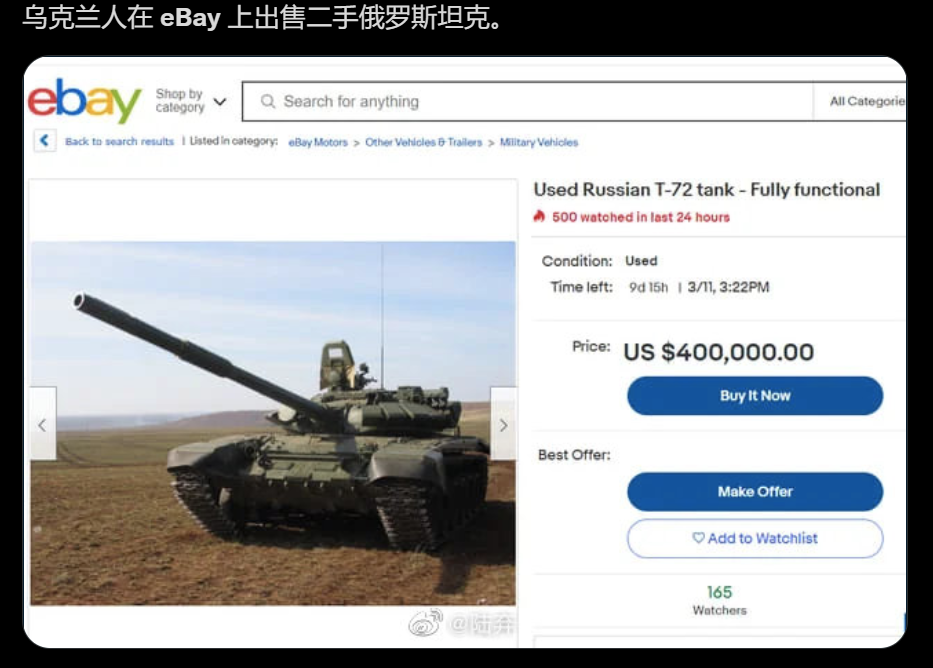Open Back to search results link
Viewport: 933px width, 668px height.
[x=119, y=142]
